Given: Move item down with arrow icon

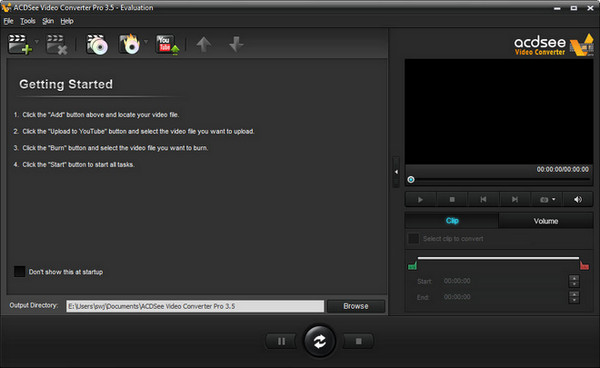Looking at the screenshot, I should coord(236,44).
